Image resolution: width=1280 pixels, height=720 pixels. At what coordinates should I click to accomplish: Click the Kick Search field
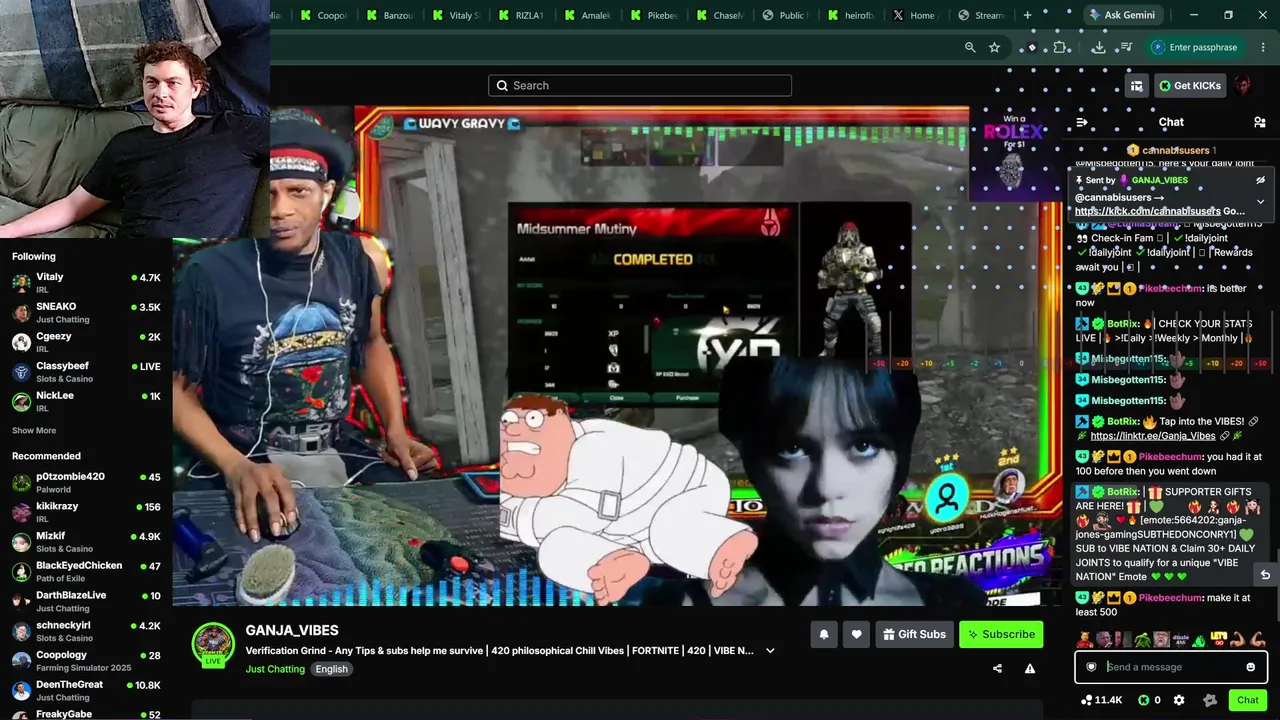coord(640,86)
